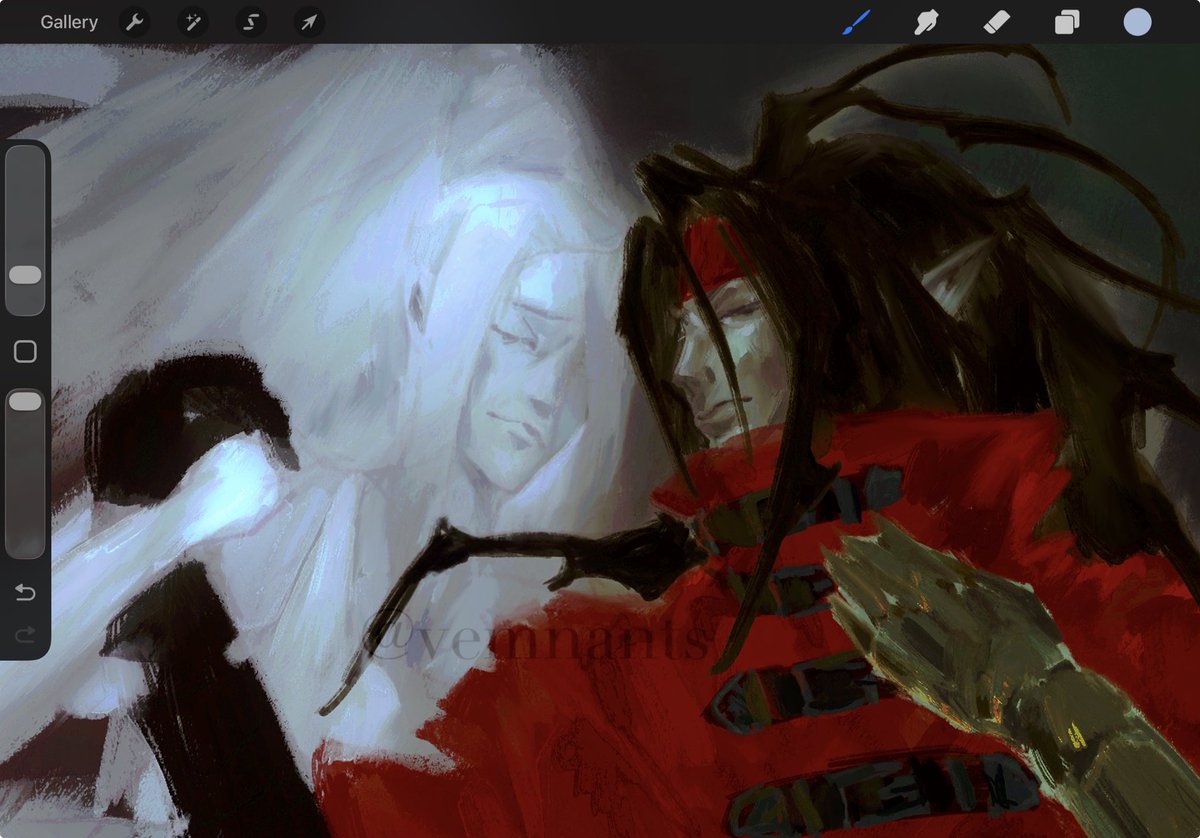This screenshot has width=1200, height=838.
Task: Click the brush size slider handle
Action: pos(25,275)
